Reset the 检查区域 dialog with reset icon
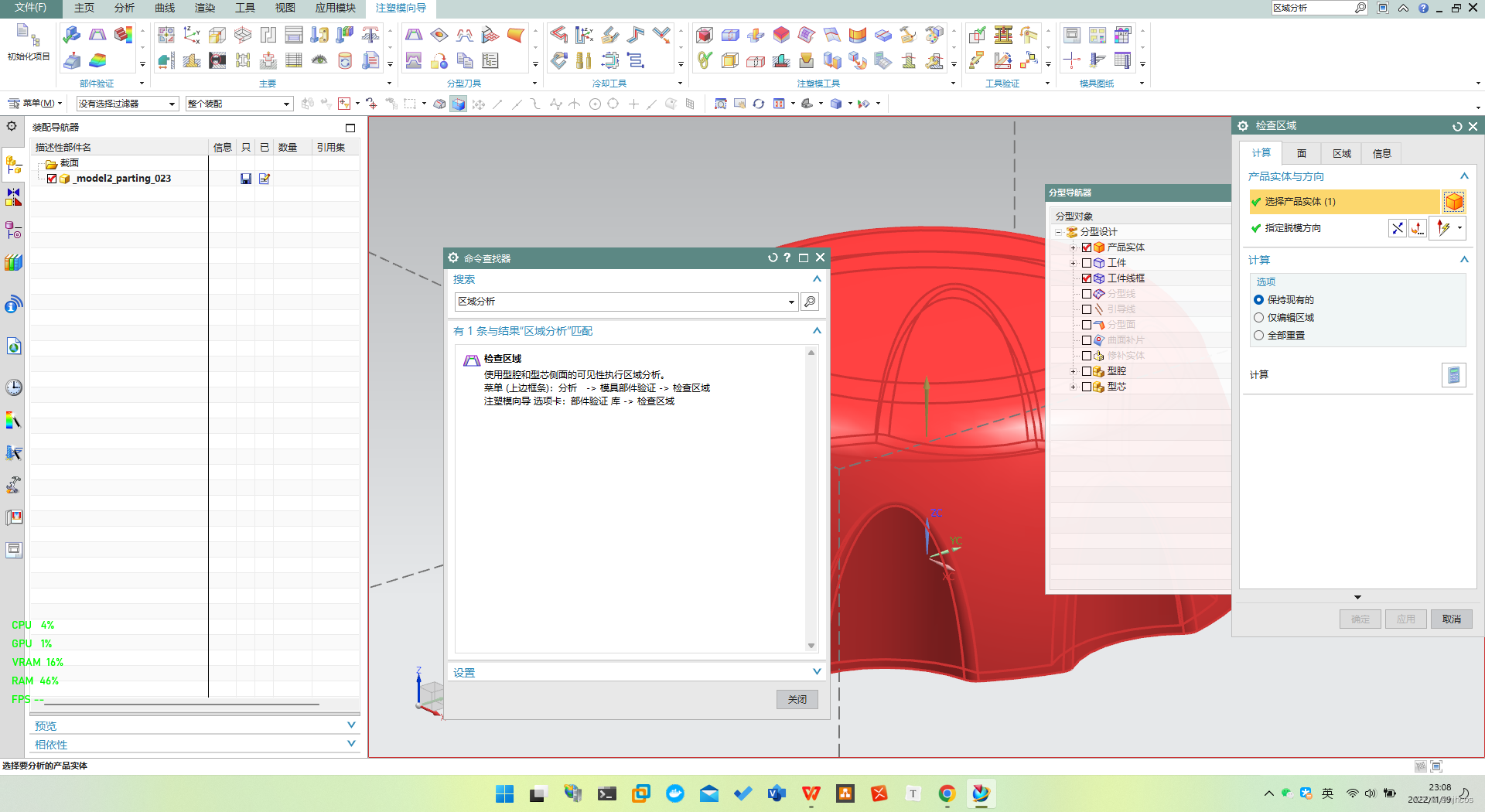Image resolution: width=1485 pixels, height=812 pixels. (x=1457, y=126)
